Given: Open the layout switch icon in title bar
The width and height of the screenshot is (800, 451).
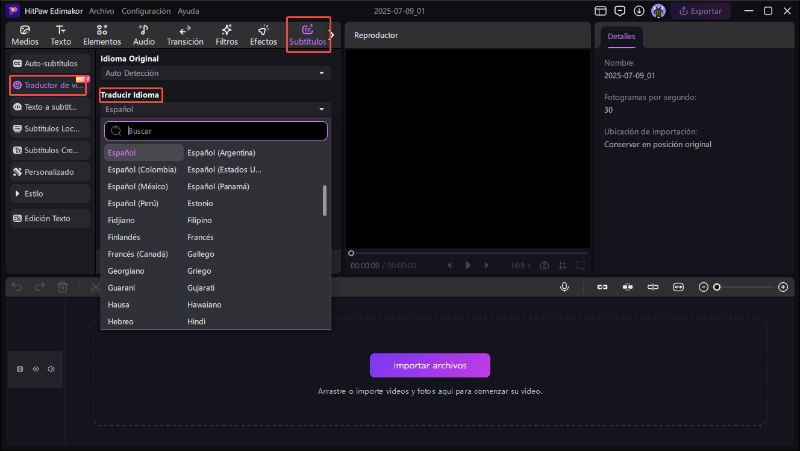Looking at the screenshot, I should 601,11.
